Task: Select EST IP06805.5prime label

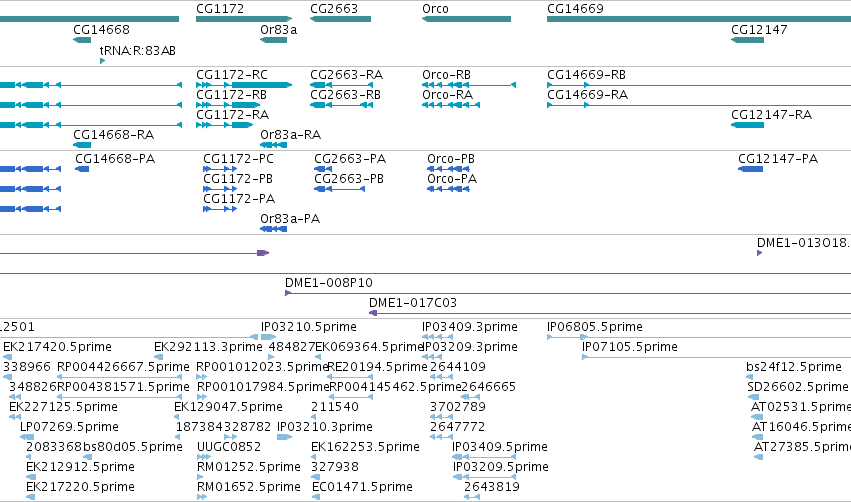Action: [x=595, y=327]
